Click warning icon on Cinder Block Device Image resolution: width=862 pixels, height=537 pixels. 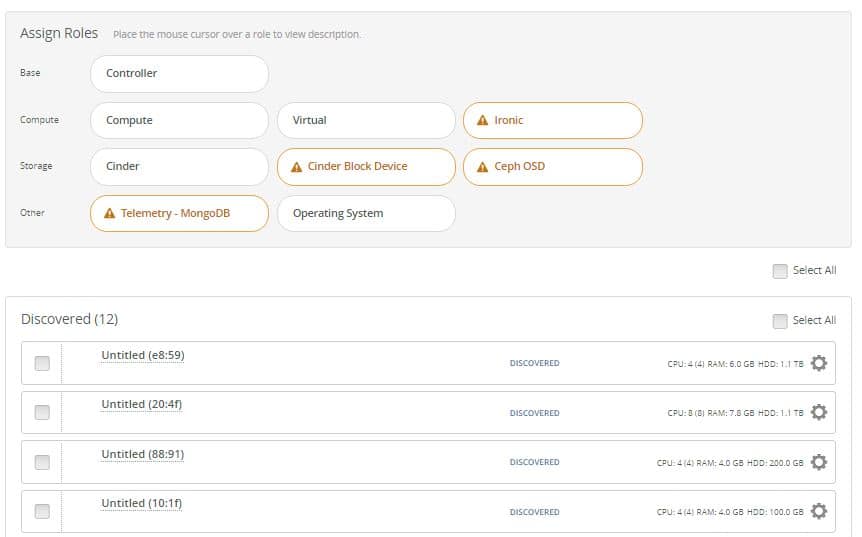pos(296,167)
